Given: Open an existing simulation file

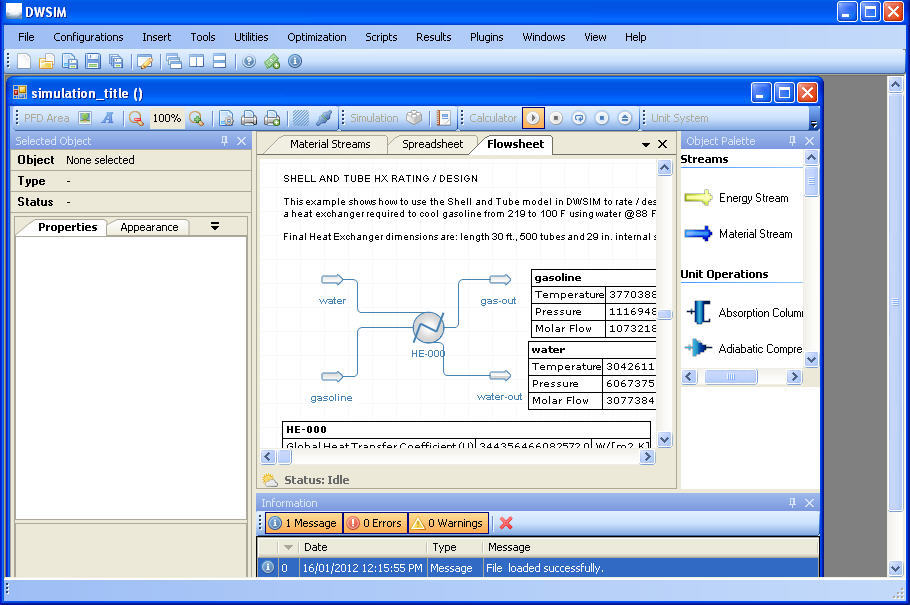Looking at the screenshot, I should coord(46,61).
